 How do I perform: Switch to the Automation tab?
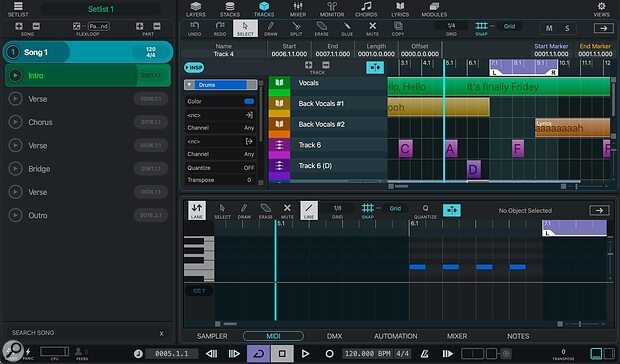[x=395, y=336]
